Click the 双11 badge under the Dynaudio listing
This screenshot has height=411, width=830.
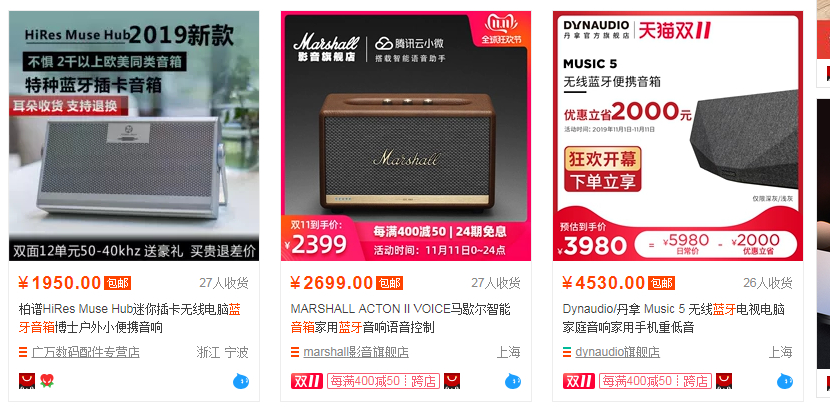[x=579, y=381]
